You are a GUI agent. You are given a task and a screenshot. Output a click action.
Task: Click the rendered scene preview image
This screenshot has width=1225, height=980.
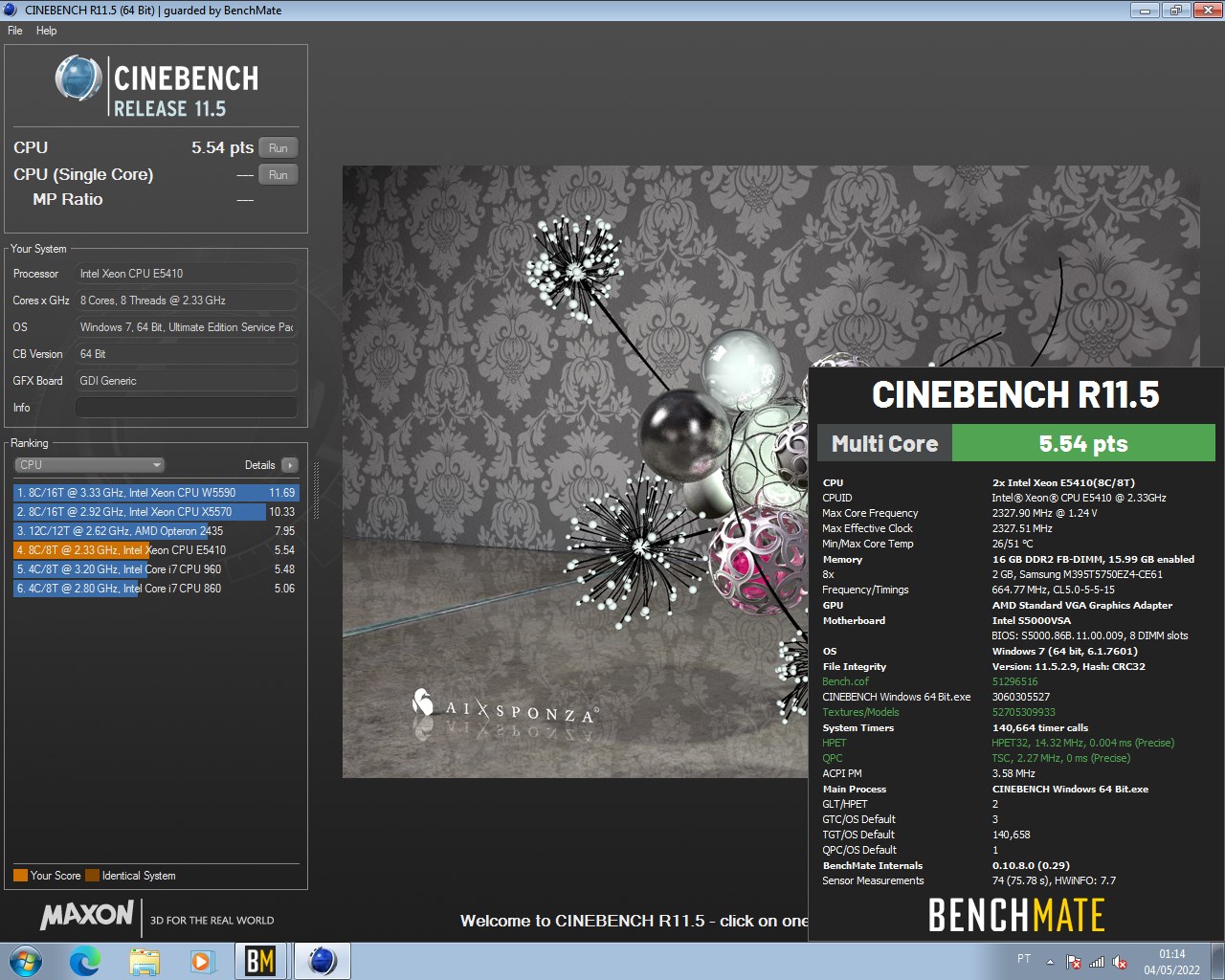tap(575, 472)
